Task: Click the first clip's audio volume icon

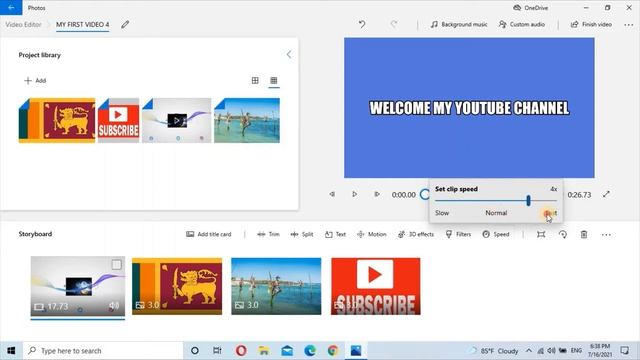Action: coord(114,306)
